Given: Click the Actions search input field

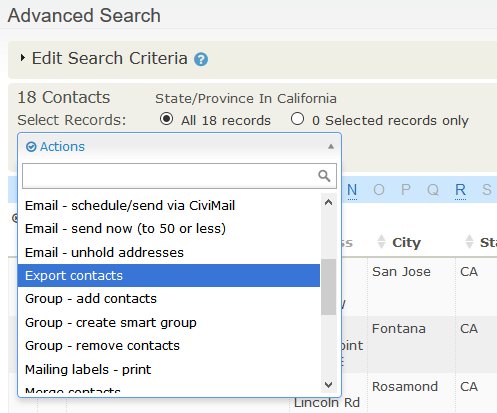Looking at the screenshot, I should click(x=179, y=176).
